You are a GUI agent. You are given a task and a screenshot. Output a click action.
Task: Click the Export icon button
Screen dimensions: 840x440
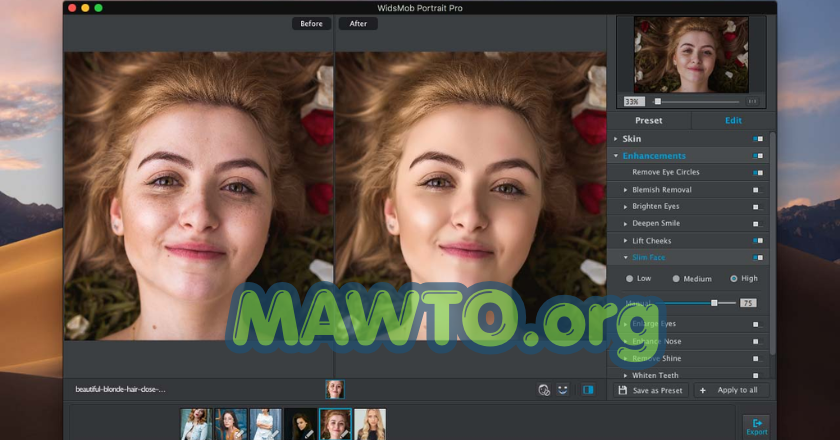[756, 427]
